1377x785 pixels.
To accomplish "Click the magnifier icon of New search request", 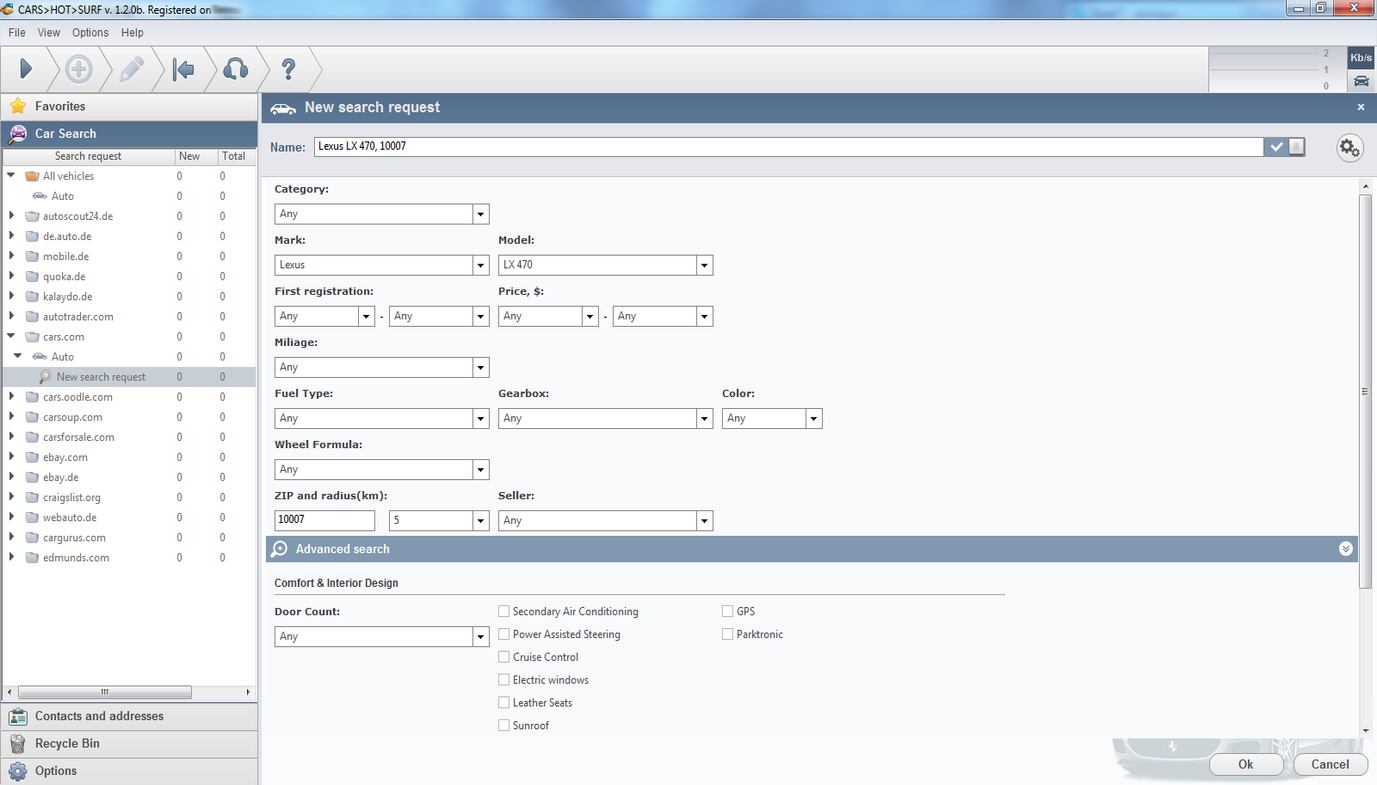I will (46, 377).
